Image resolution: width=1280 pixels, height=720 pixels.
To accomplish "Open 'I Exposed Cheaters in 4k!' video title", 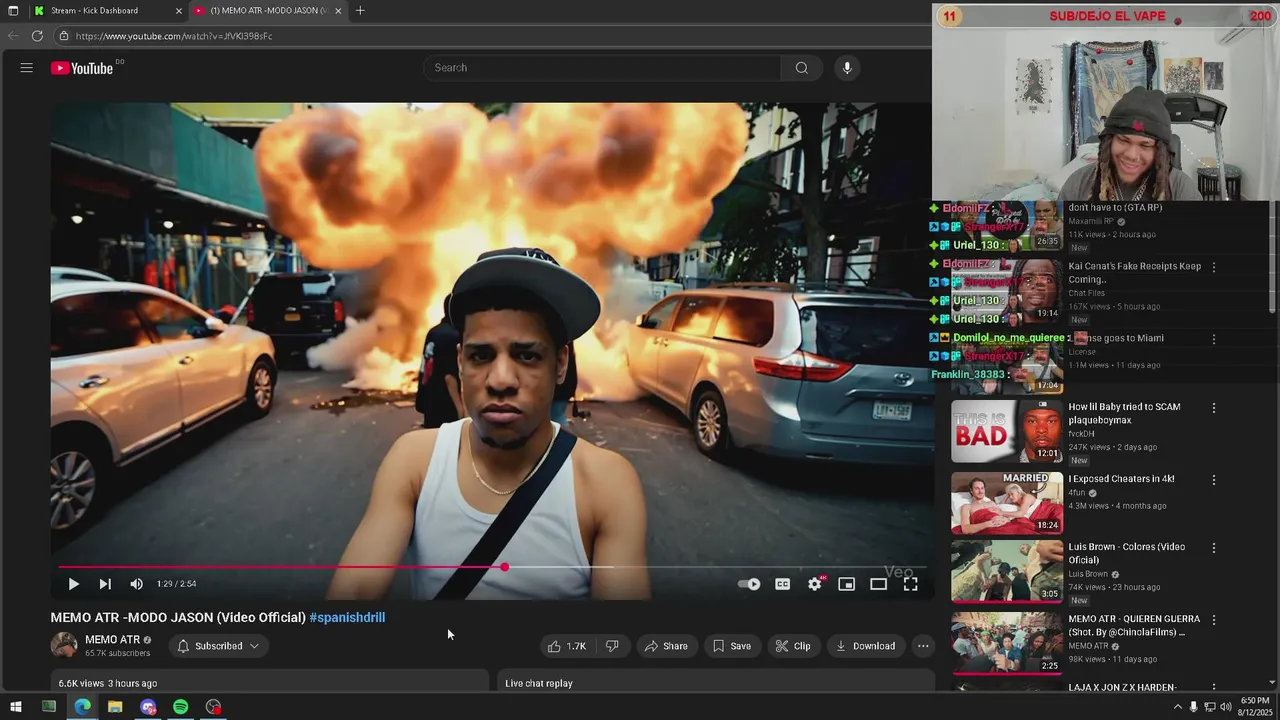I will pos(1121,479).
